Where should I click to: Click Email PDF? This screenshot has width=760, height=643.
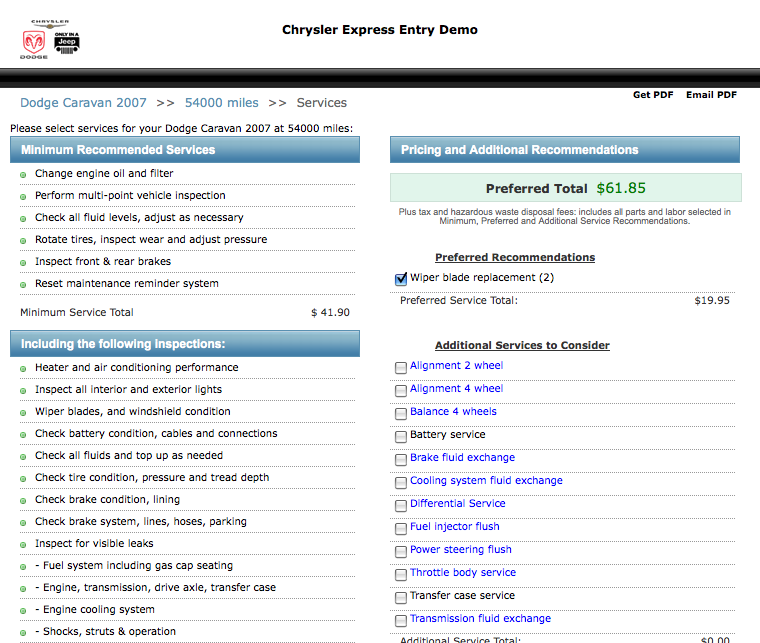[x=711, y=95]
